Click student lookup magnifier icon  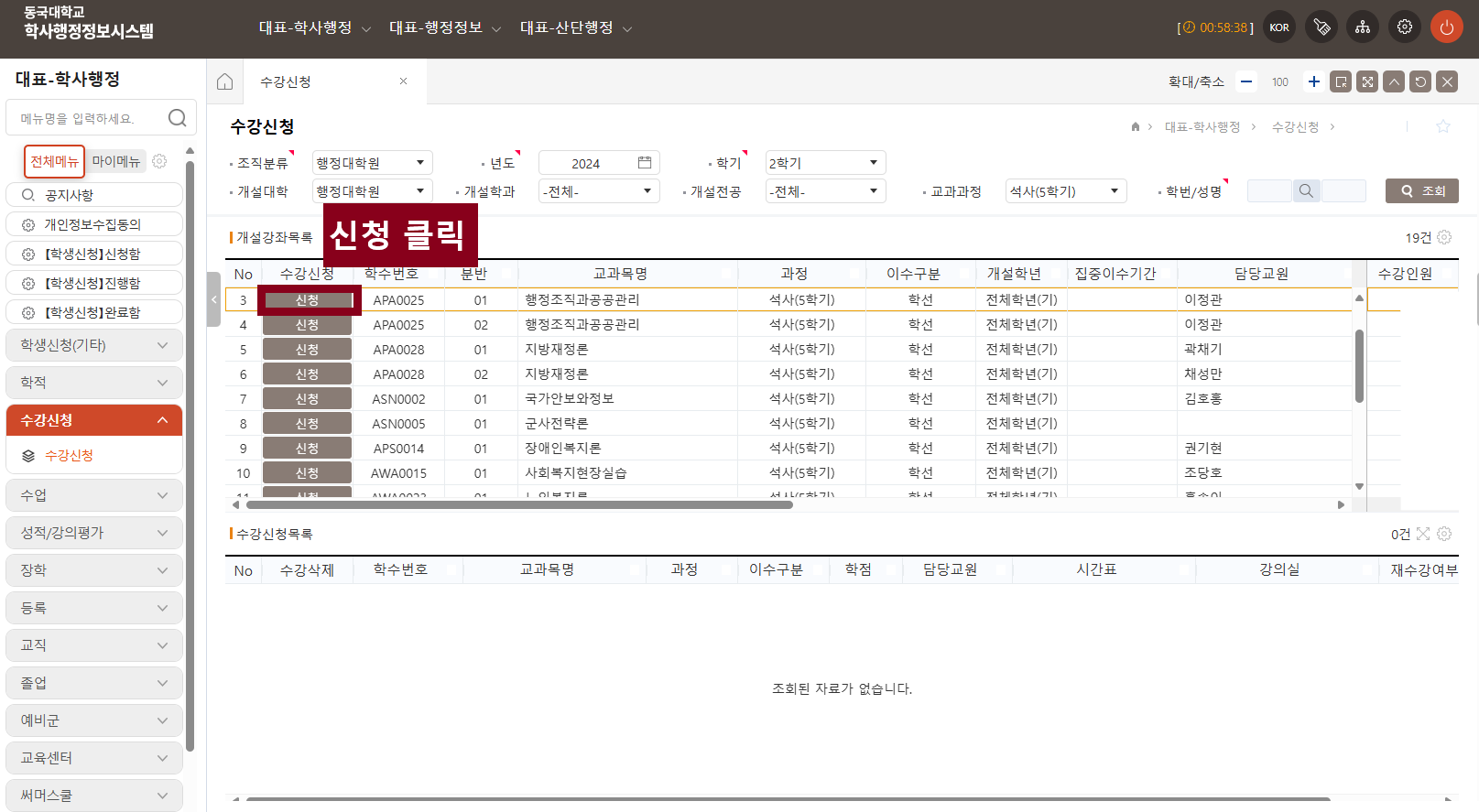click(1307, 190)
